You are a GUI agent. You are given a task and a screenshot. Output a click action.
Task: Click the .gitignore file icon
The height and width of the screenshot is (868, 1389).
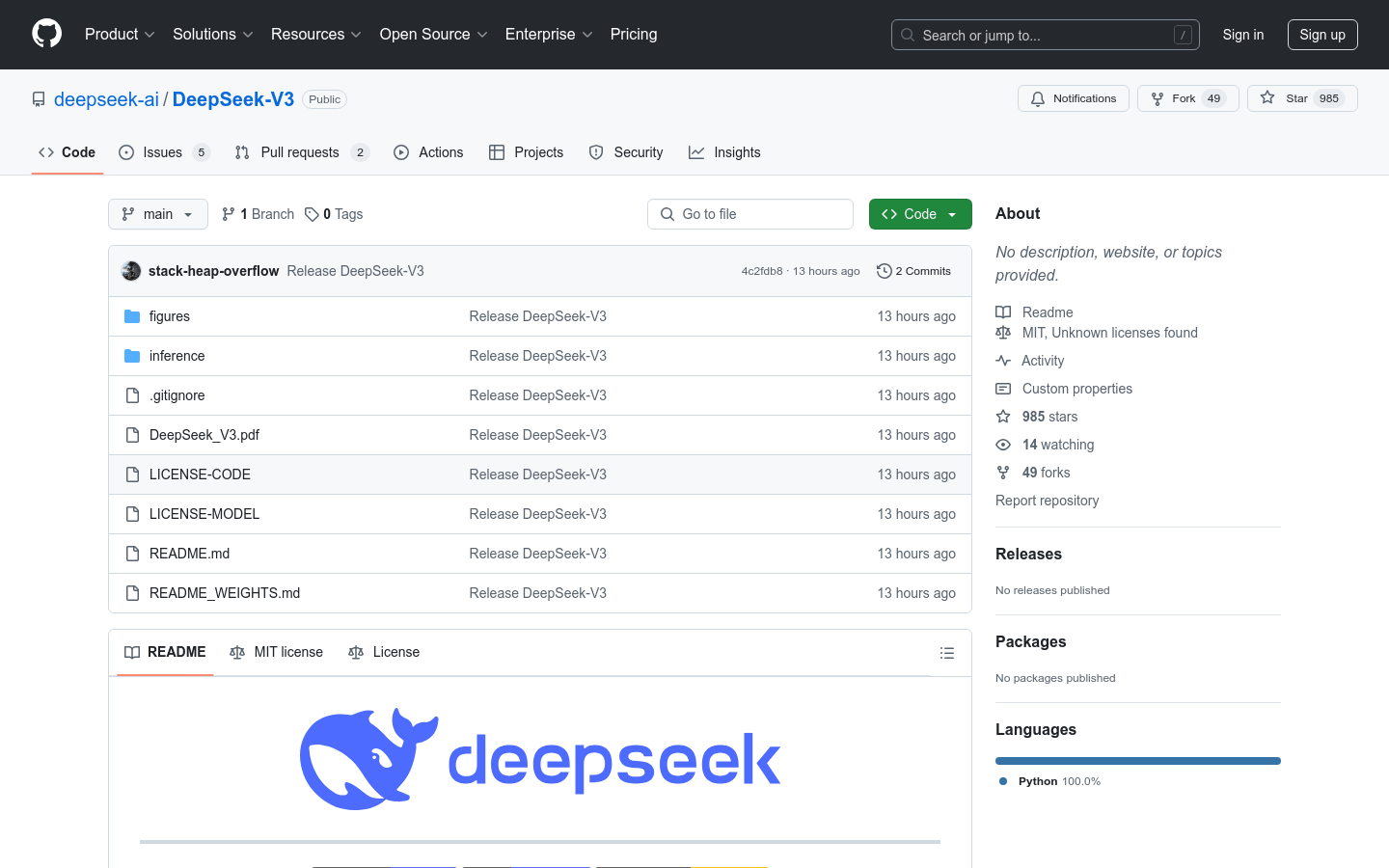pos(132,395)
